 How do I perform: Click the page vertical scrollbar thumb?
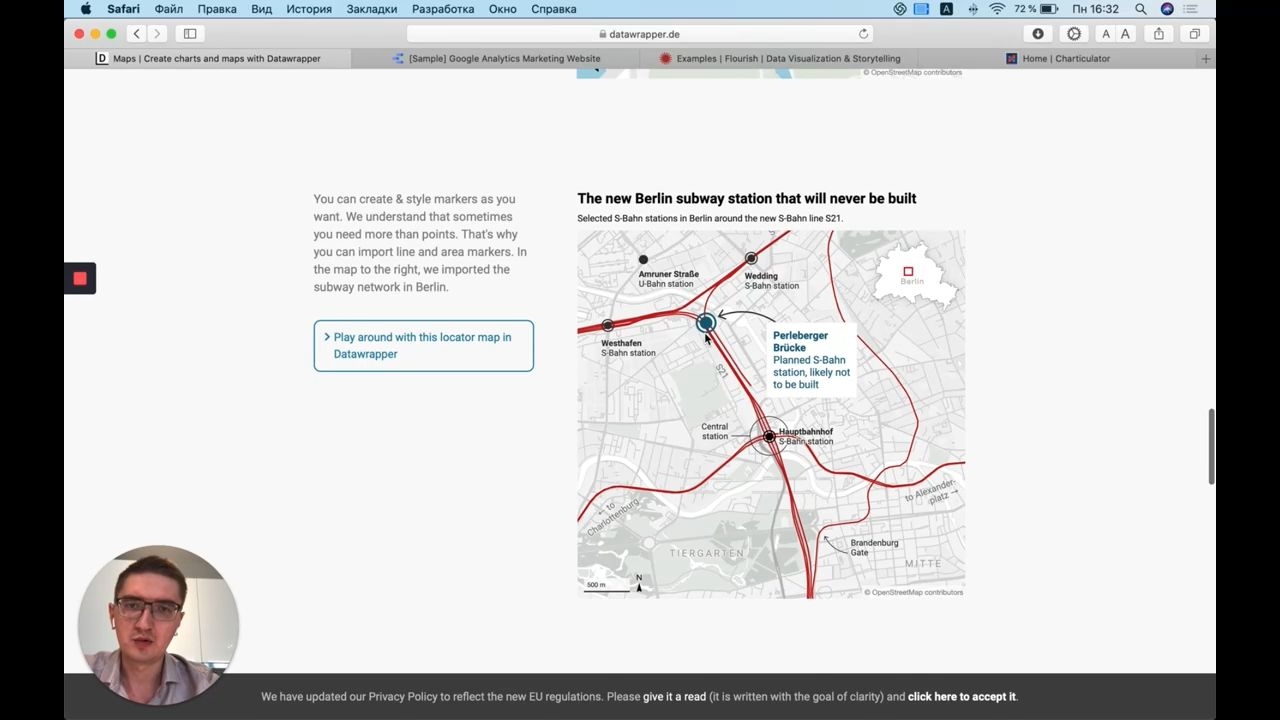tap(1211, 446)
